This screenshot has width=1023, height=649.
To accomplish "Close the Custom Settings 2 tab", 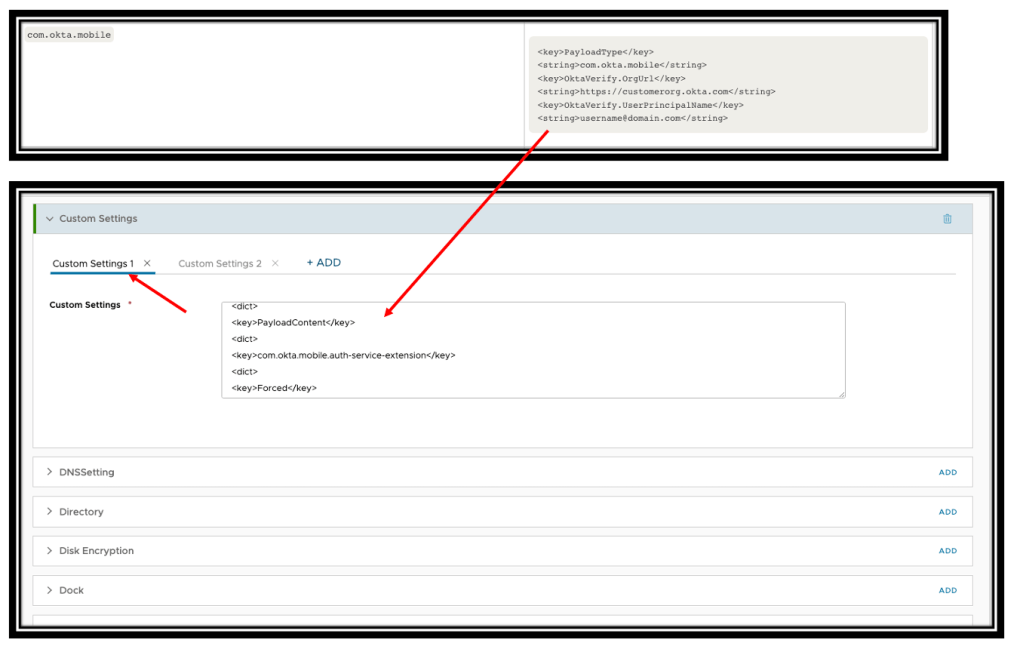I will pos(275,264).
